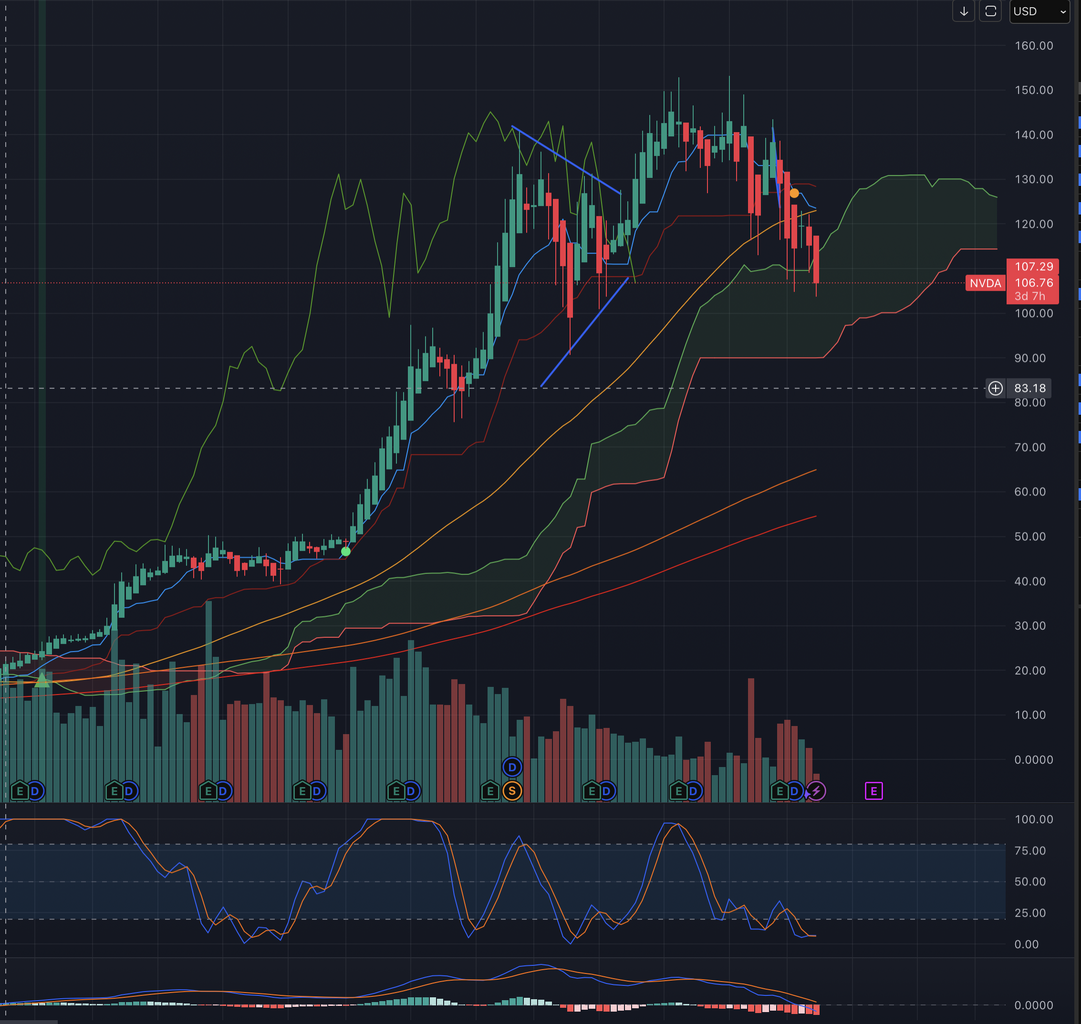Click the rightmost blue D dividend marker
Image resolution: width=1081 pixels, height=1024 pixels.
[x=795, y=791]
